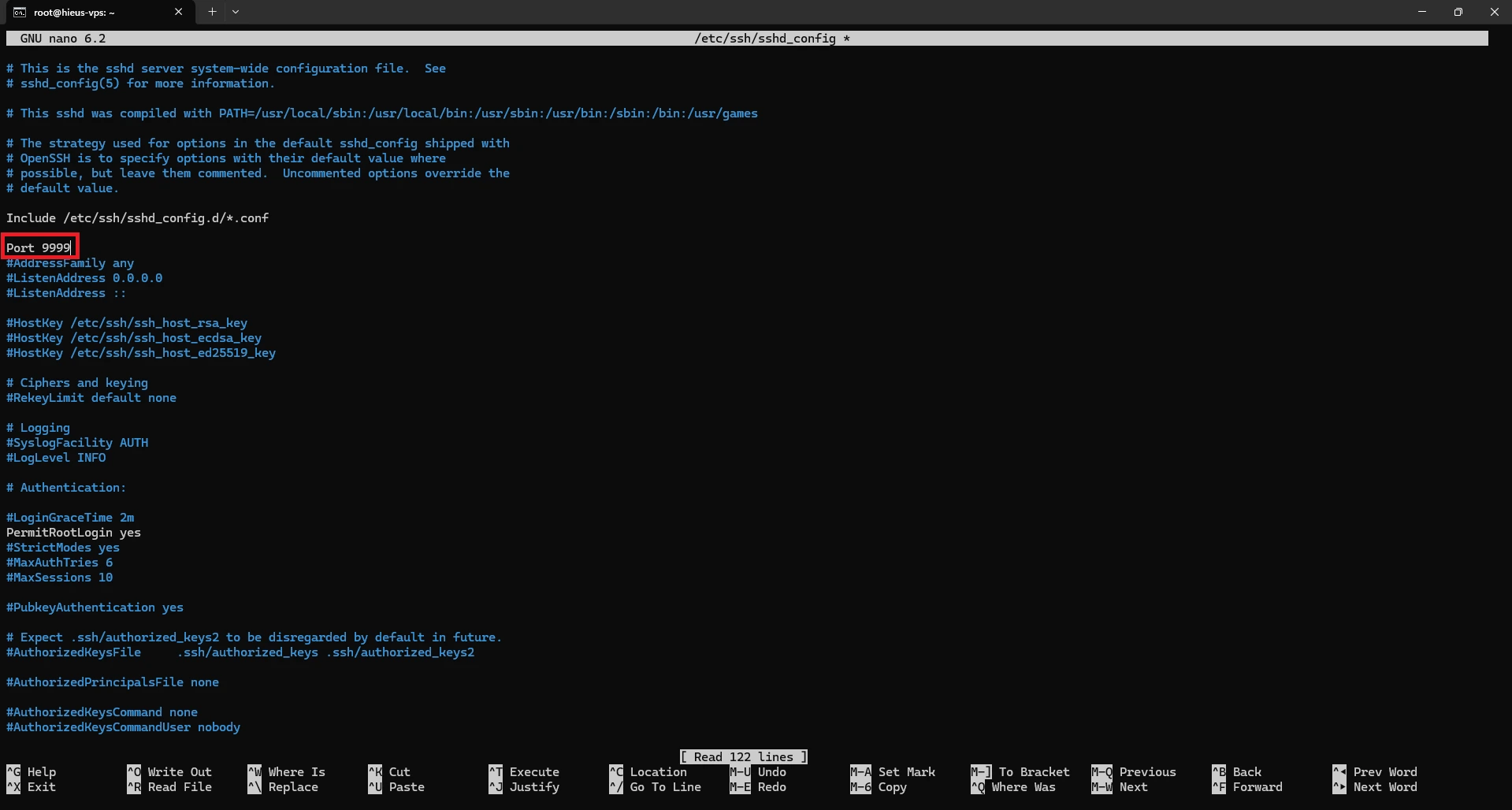Click the ^X Exit shortcut
This screenshot has width=1512, height=810.
(32, 787)
